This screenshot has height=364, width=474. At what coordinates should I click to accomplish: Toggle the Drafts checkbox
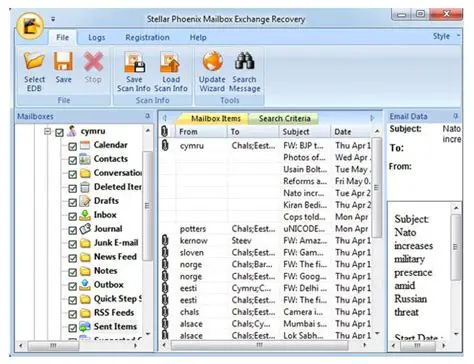tap(72, 202)
